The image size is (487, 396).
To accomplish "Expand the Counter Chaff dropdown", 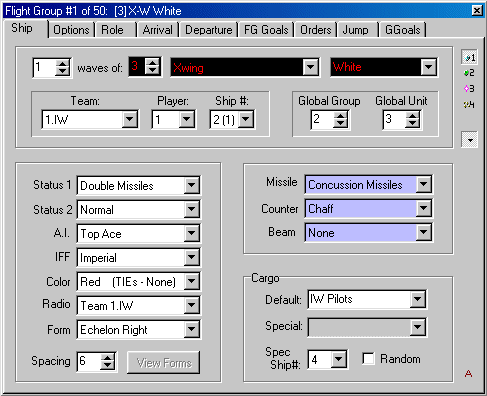I will point(424,208).
